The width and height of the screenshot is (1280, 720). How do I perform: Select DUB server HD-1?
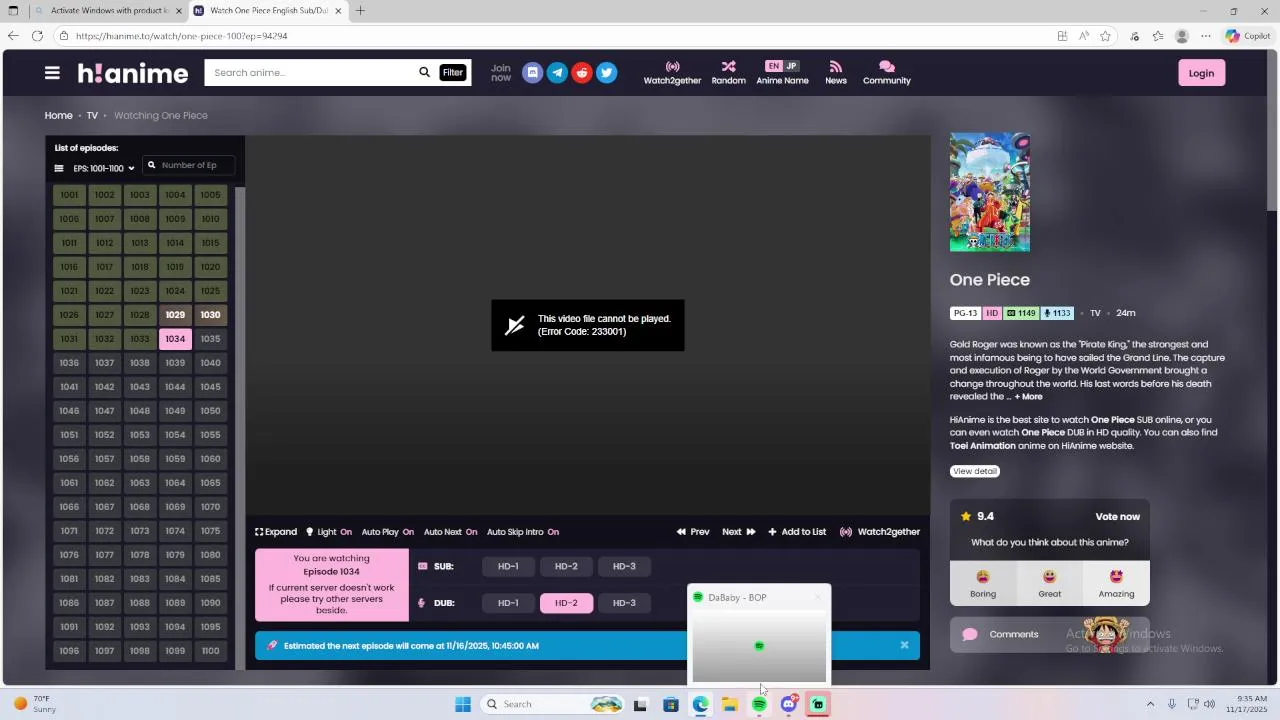pyautogui.click(x=508, y=603)
